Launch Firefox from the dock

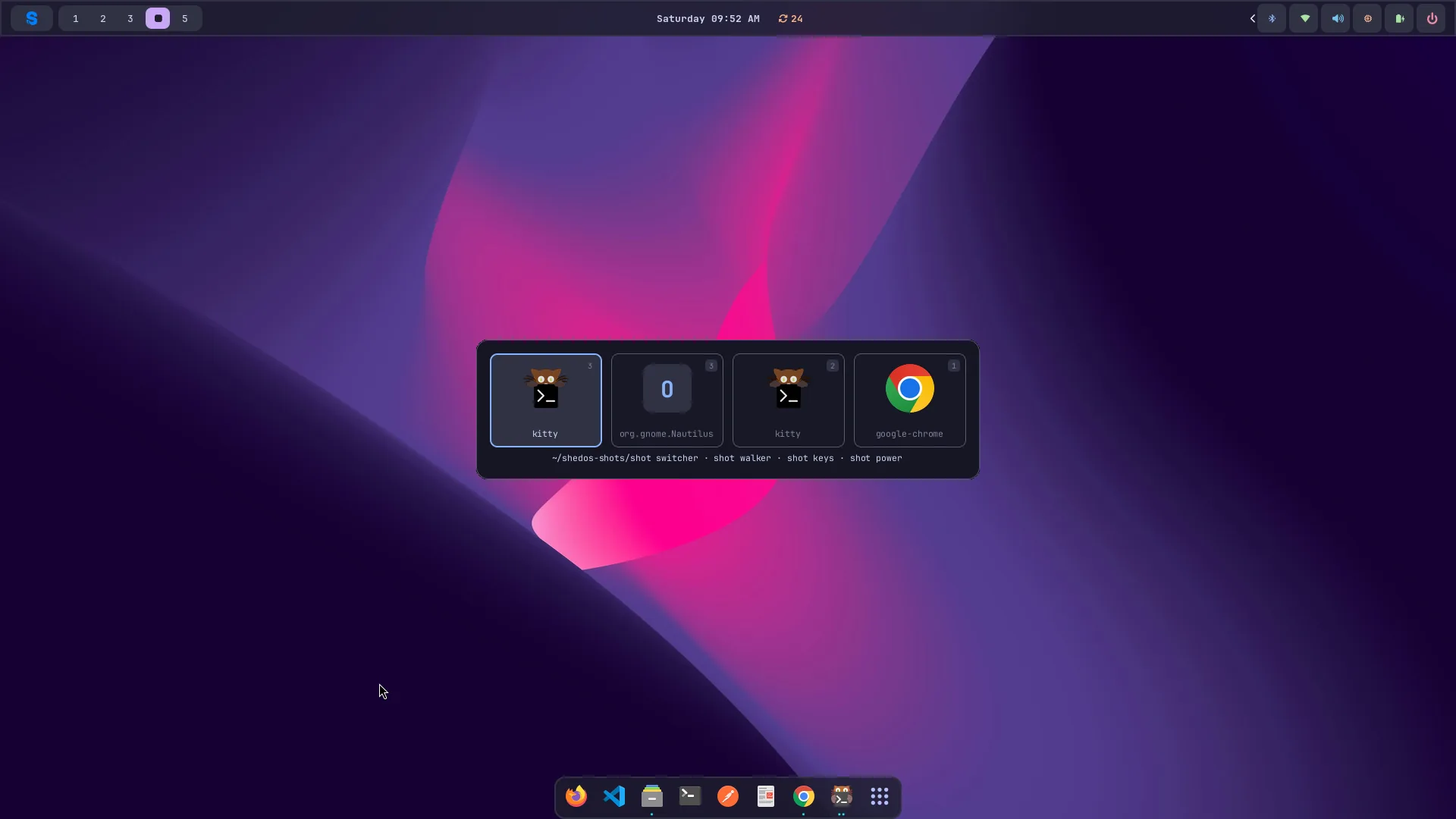[576, 796]
